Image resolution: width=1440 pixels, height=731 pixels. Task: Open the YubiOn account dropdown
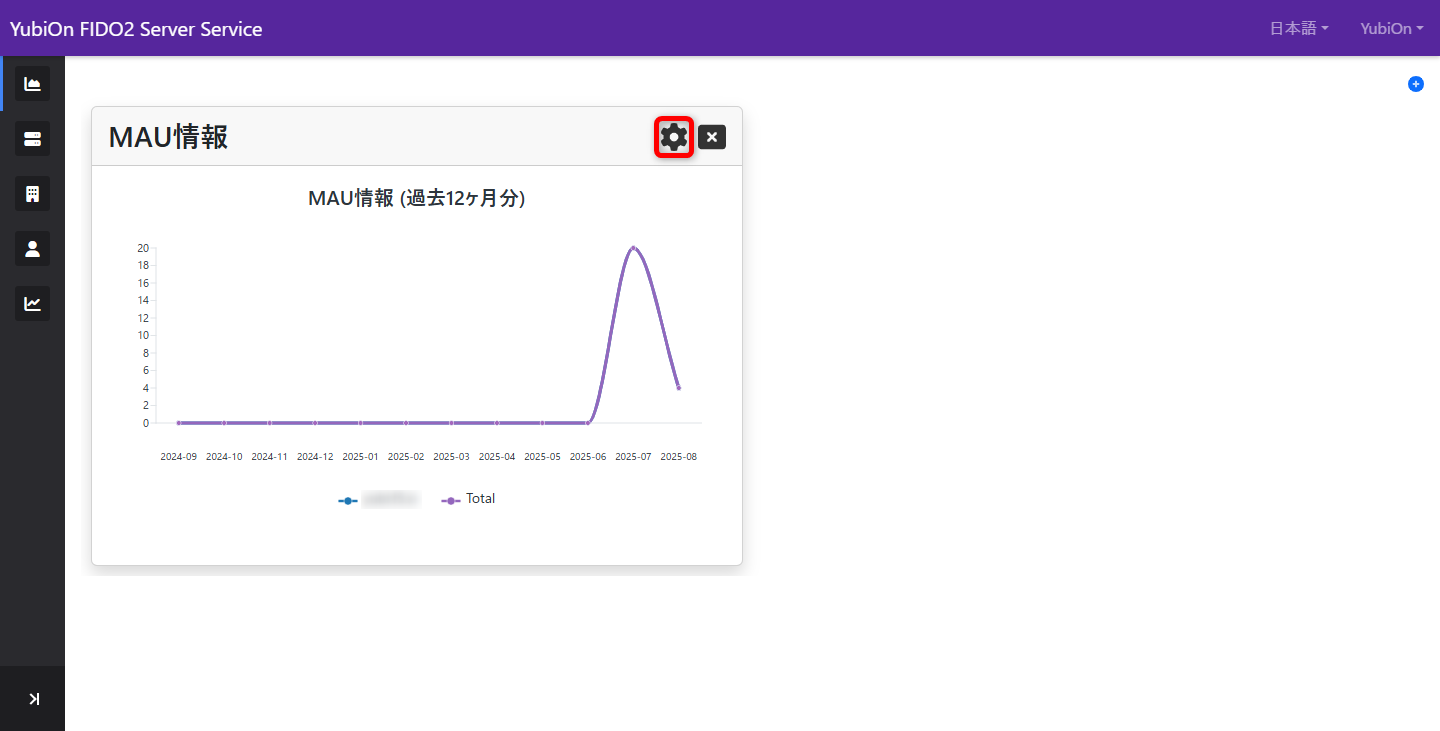point(1392,29)
